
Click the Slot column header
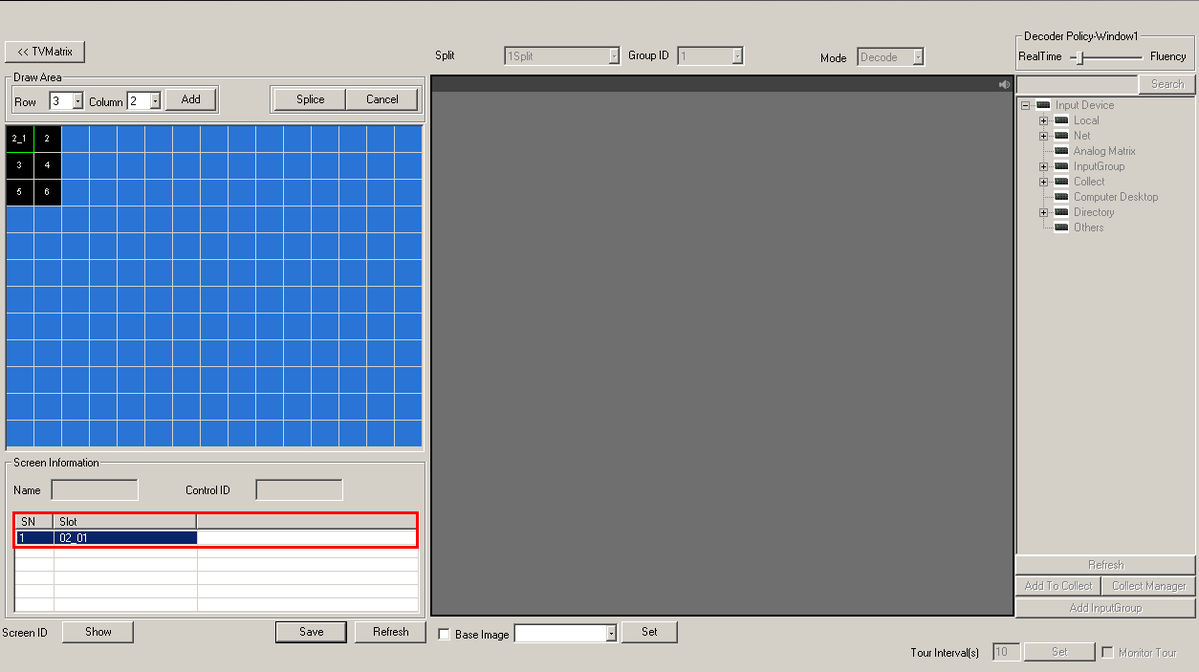point(125,521)
